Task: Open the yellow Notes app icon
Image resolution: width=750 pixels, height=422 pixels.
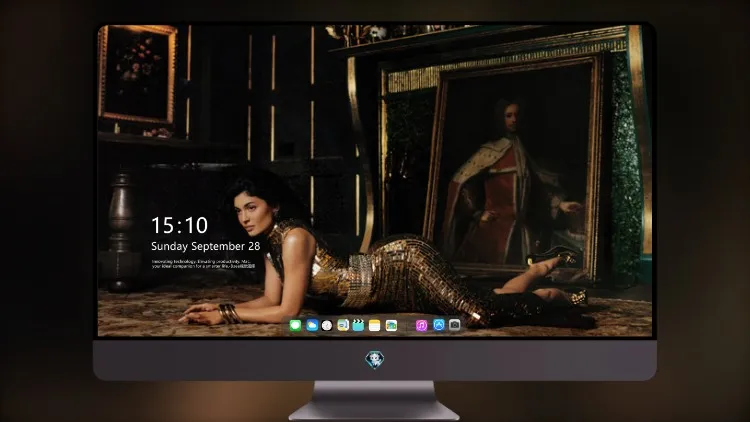Action: coord(375,325)
